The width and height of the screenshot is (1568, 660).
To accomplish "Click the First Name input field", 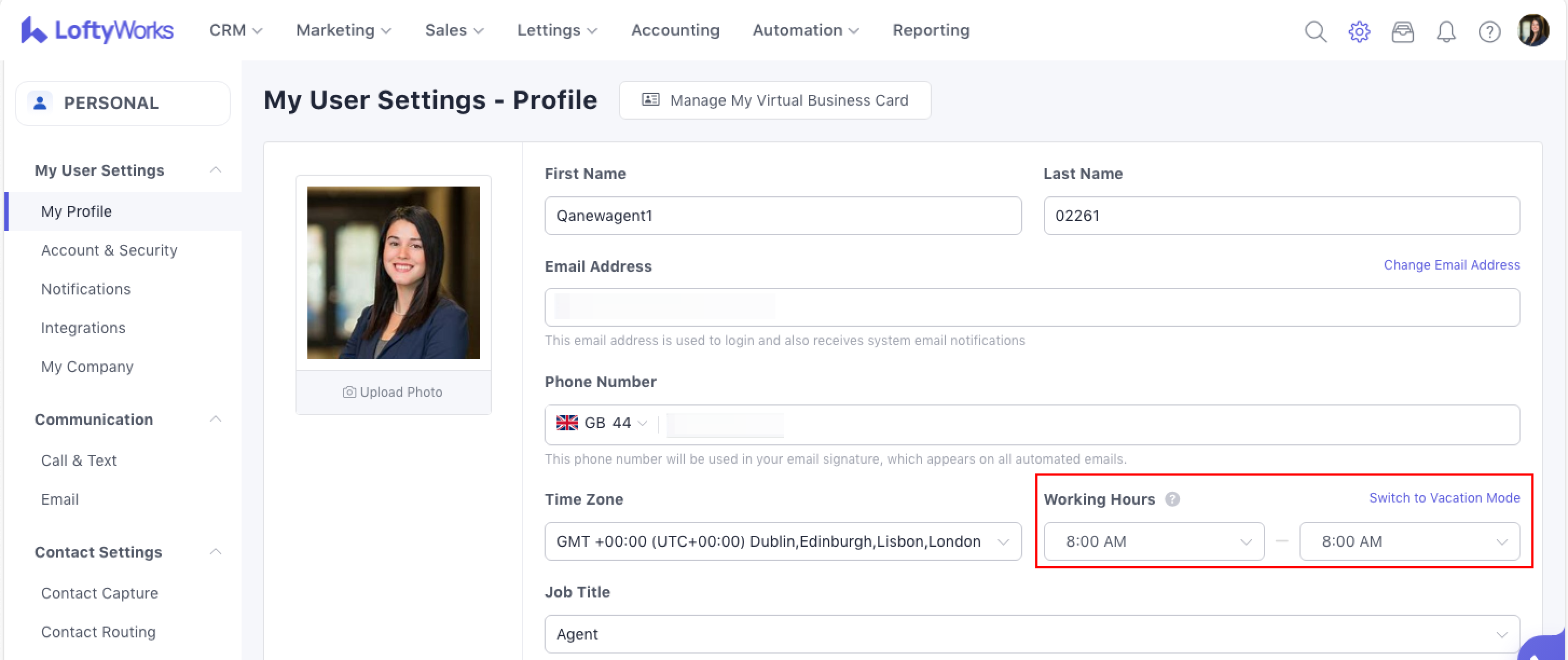I will click(x=782, y=215).
